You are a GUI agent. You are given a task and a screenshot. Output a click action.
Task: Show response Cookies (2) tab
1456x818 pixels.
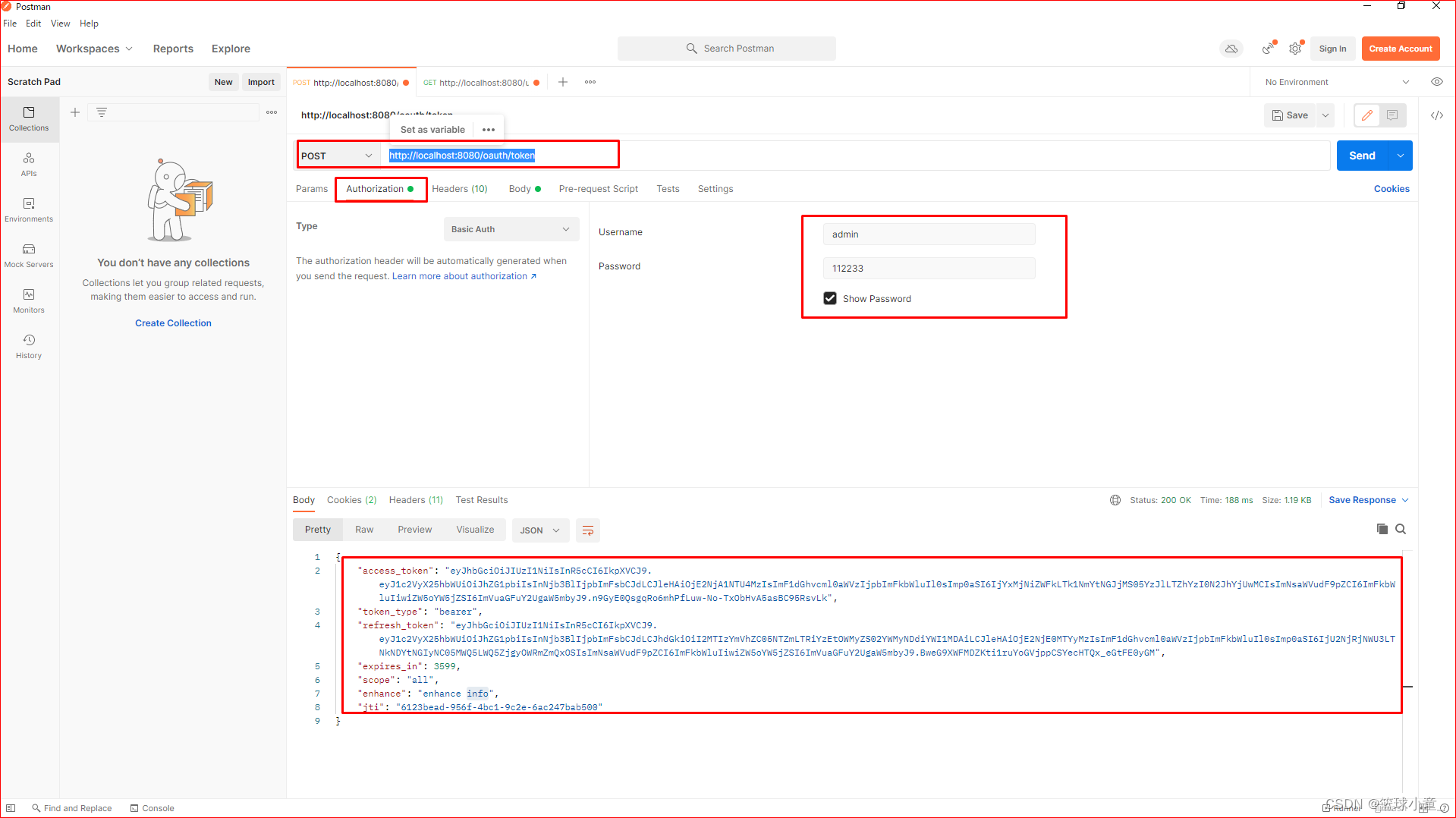[x=352, y=500]
